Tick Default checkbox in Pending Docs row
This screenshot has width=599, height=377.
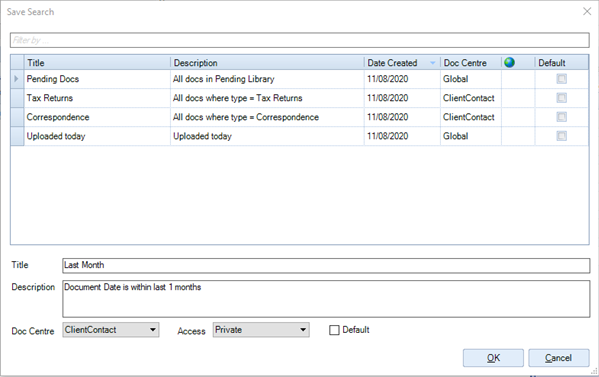click(561, 79)
